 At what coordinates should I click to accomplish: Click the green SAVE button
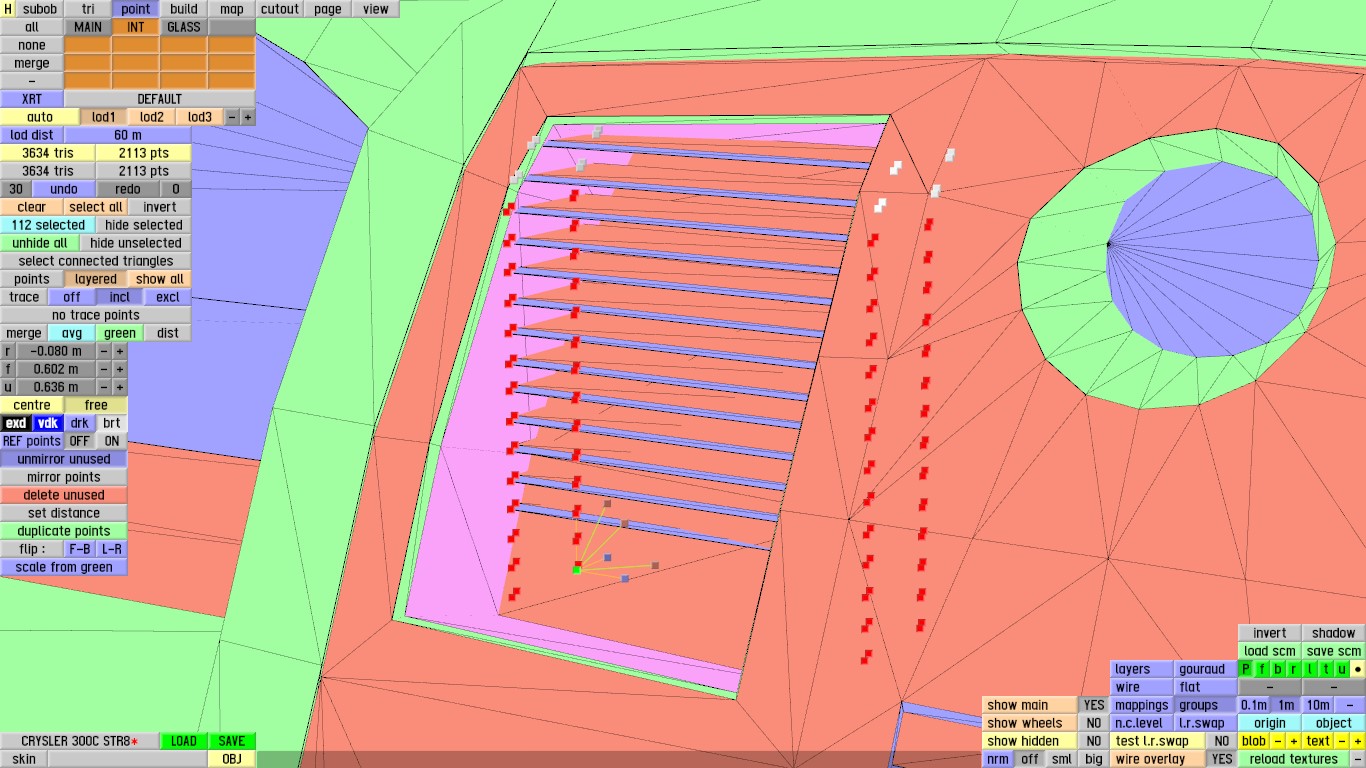tap(232, 741)
